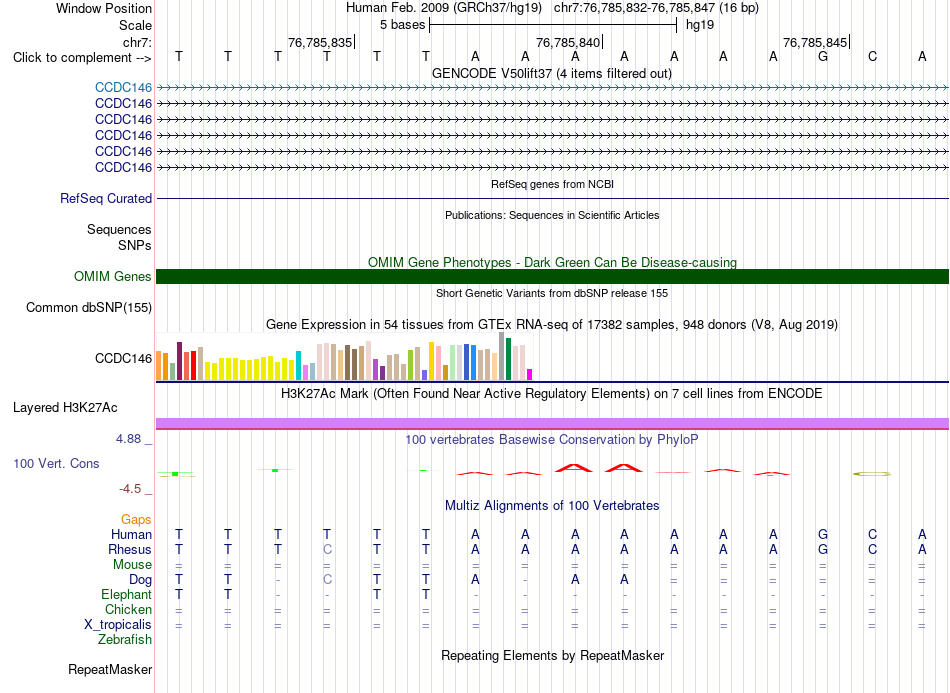Click the 'RefSeq Curated' track label
950x693 pixels.
point(106,198)
